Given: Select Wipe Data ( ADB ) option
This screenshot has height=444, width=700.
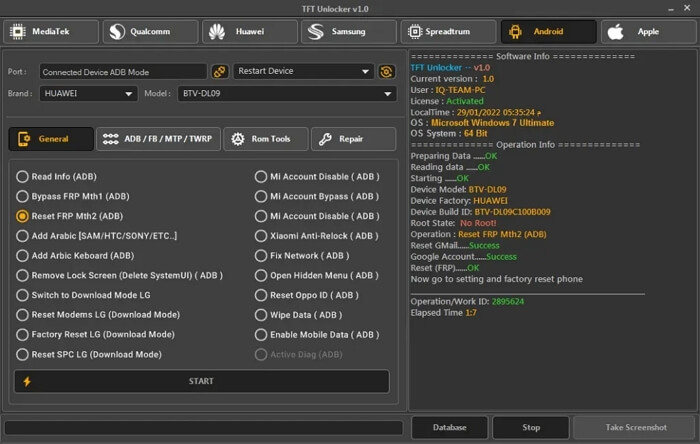Looking at the screenshot, I should tap(298, 315).
